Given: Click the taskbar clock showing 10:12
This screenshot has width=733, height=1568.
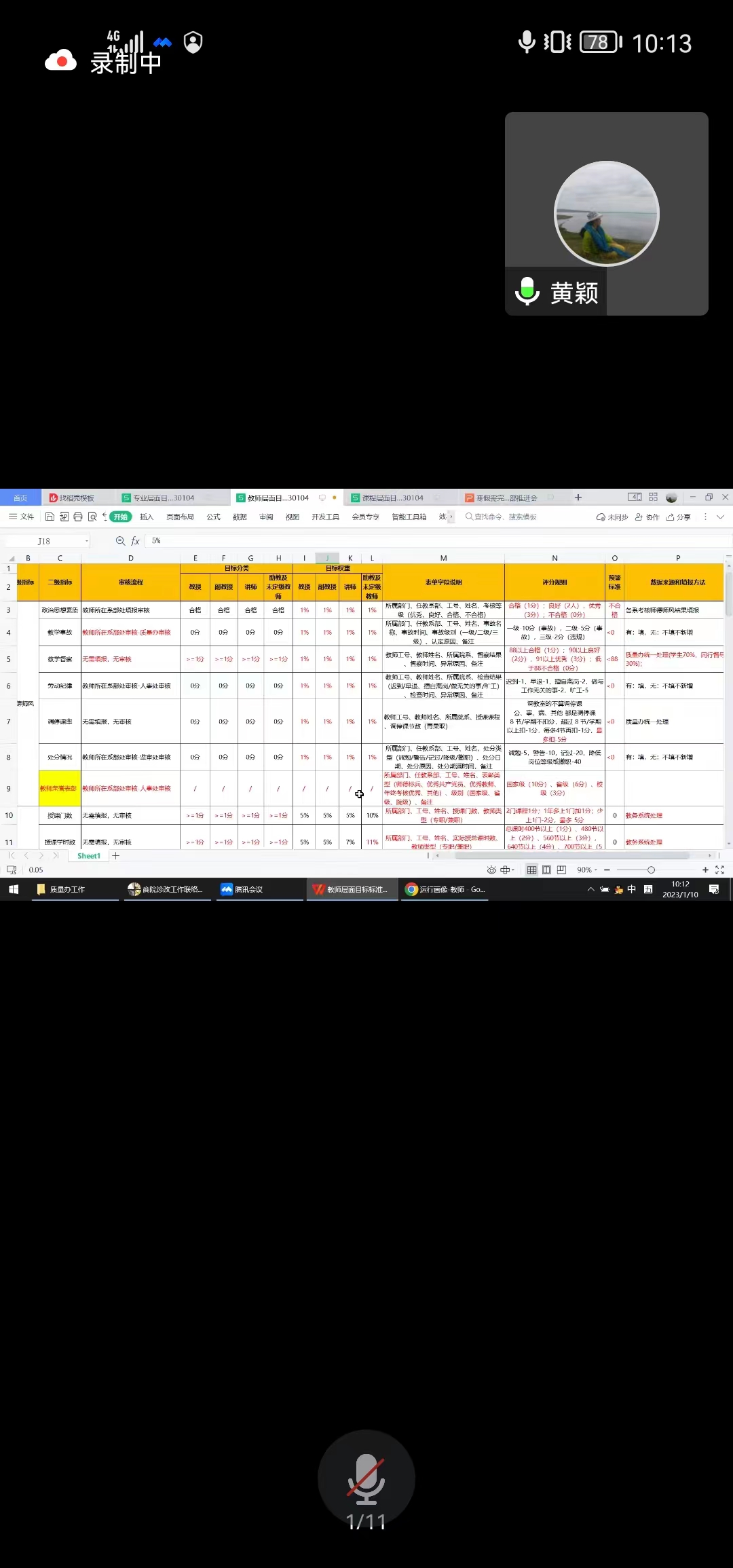Looking at the screenshot, I should [x=680, y=889].
